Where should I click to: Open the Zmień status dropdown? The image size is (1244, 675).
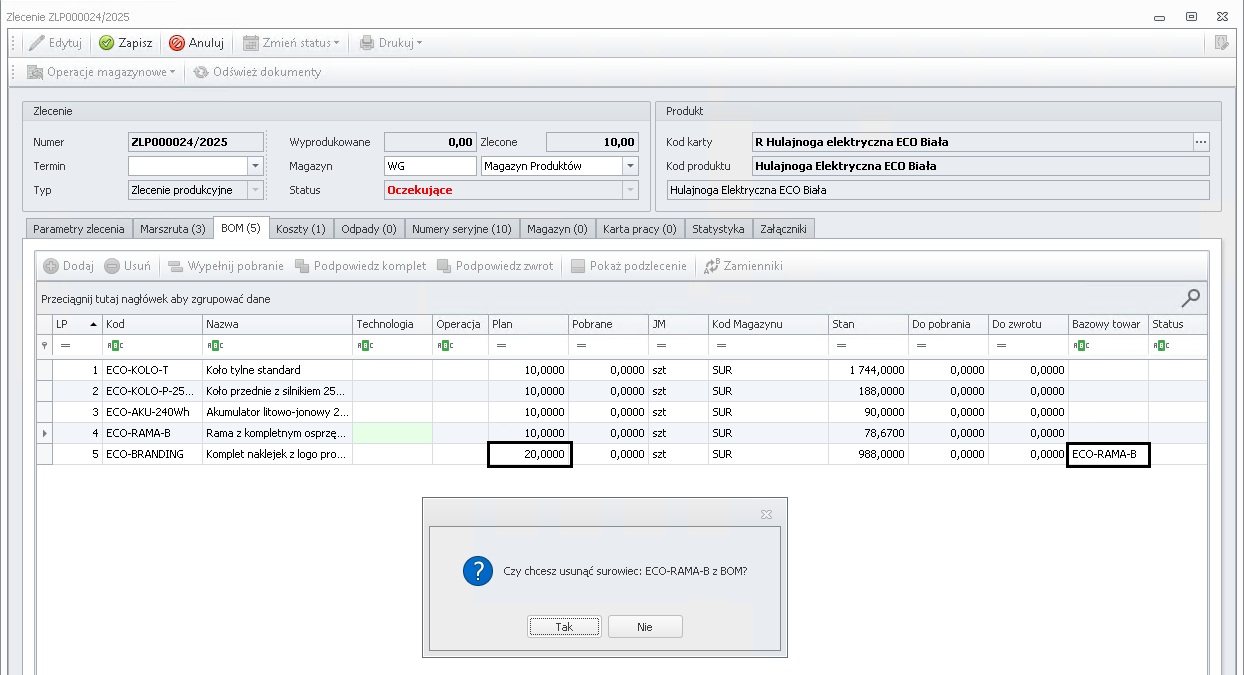click(292, 43)
